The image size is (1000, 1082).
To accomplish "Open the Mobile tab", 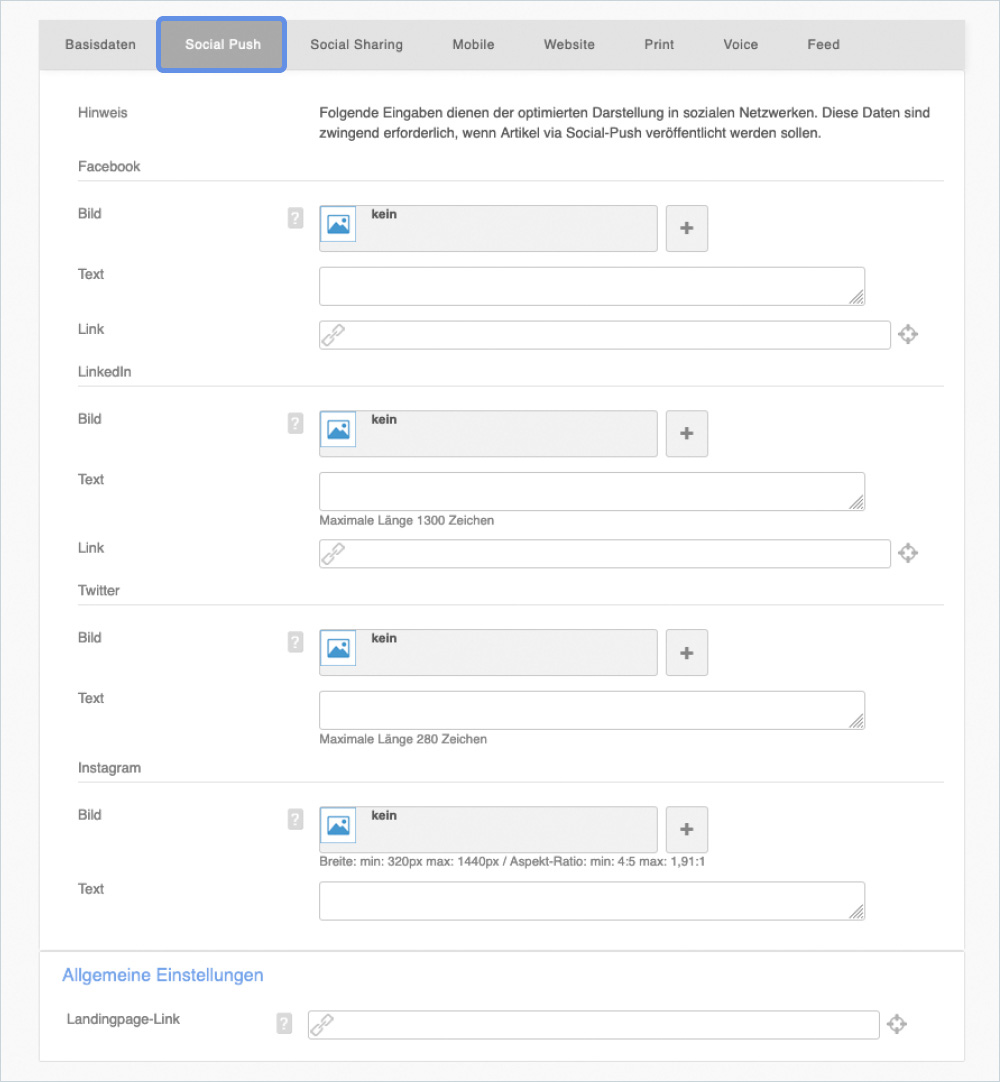I will pos(473,45).
